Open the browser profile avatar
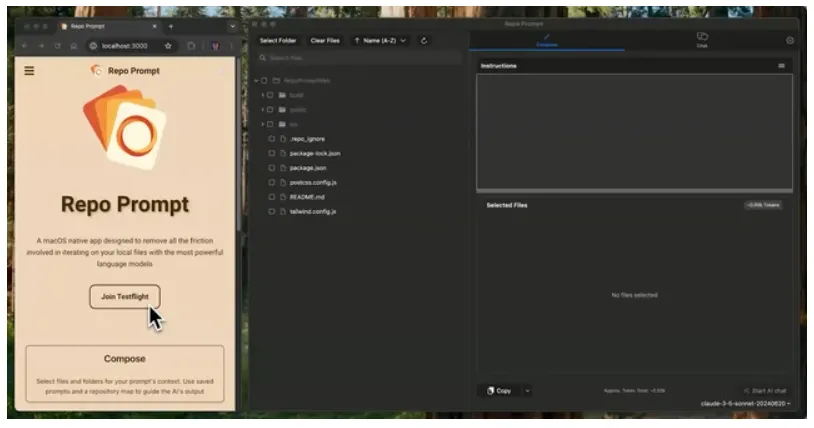 click(215, 46)
